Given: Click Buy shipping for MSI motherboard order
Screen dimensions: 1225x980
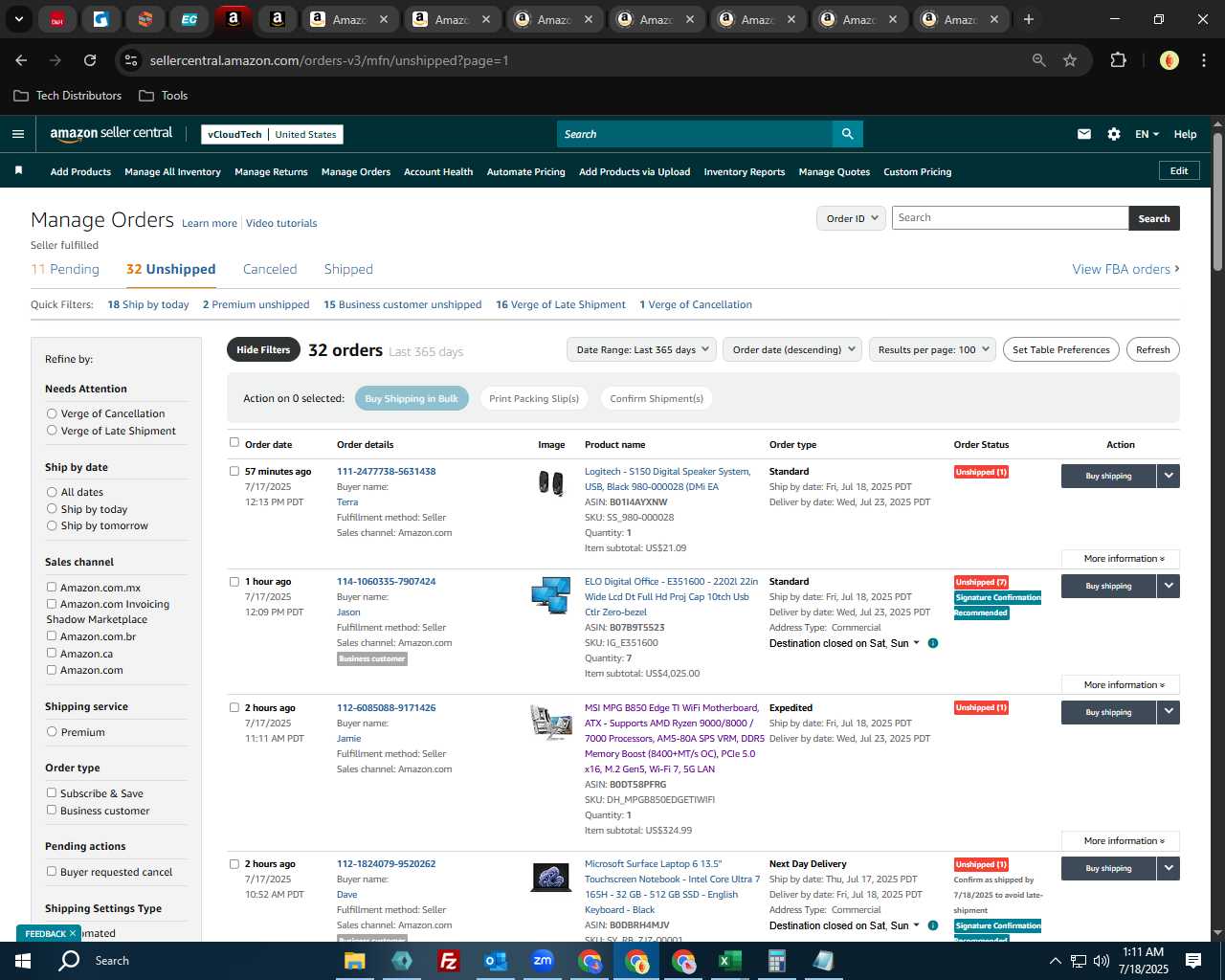Looking at the screenshot, I should point(1108,712).
